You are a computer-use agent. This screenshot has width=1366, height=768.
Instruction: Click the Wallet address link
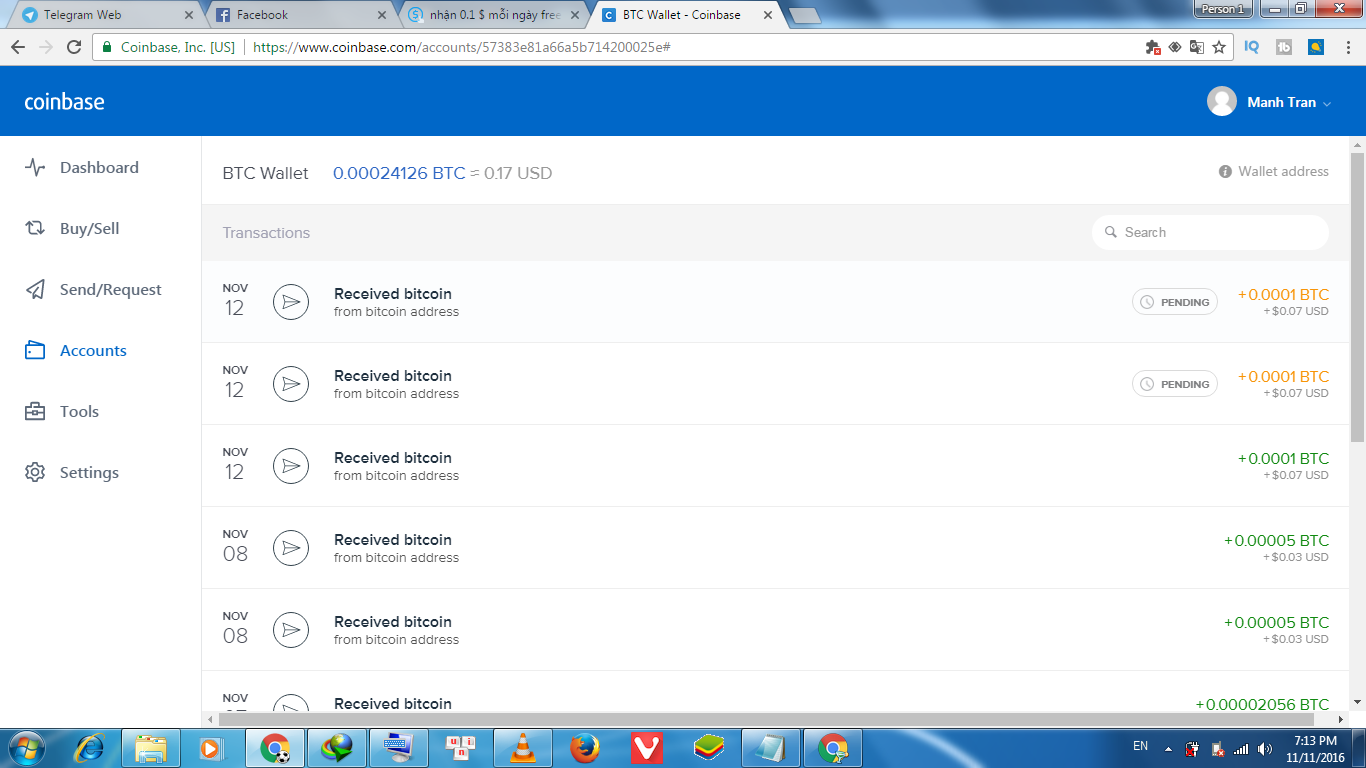(x=1274, y=172)
